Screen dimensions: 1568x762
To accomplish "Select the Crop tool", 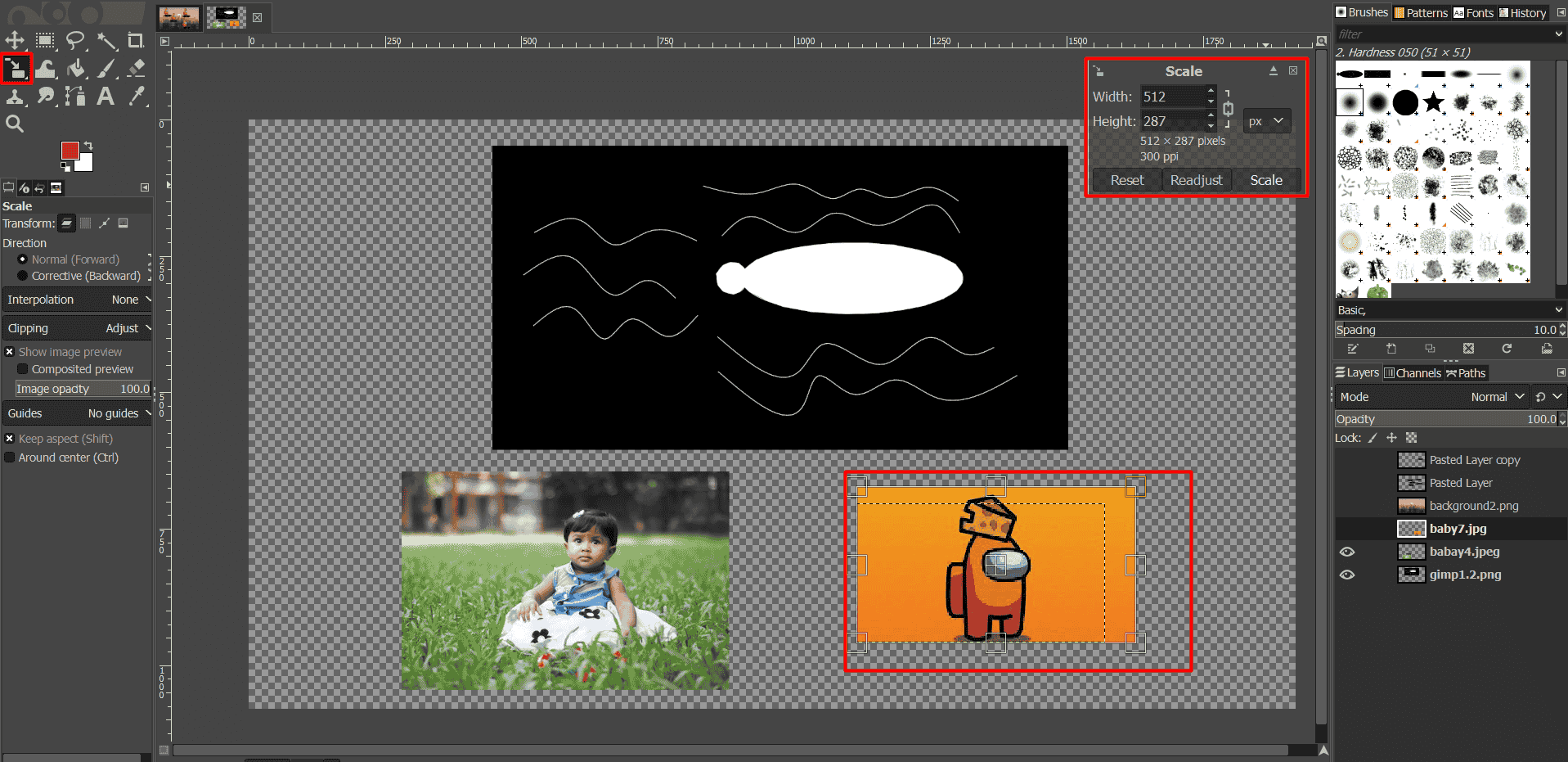I will tap(136, 40).
